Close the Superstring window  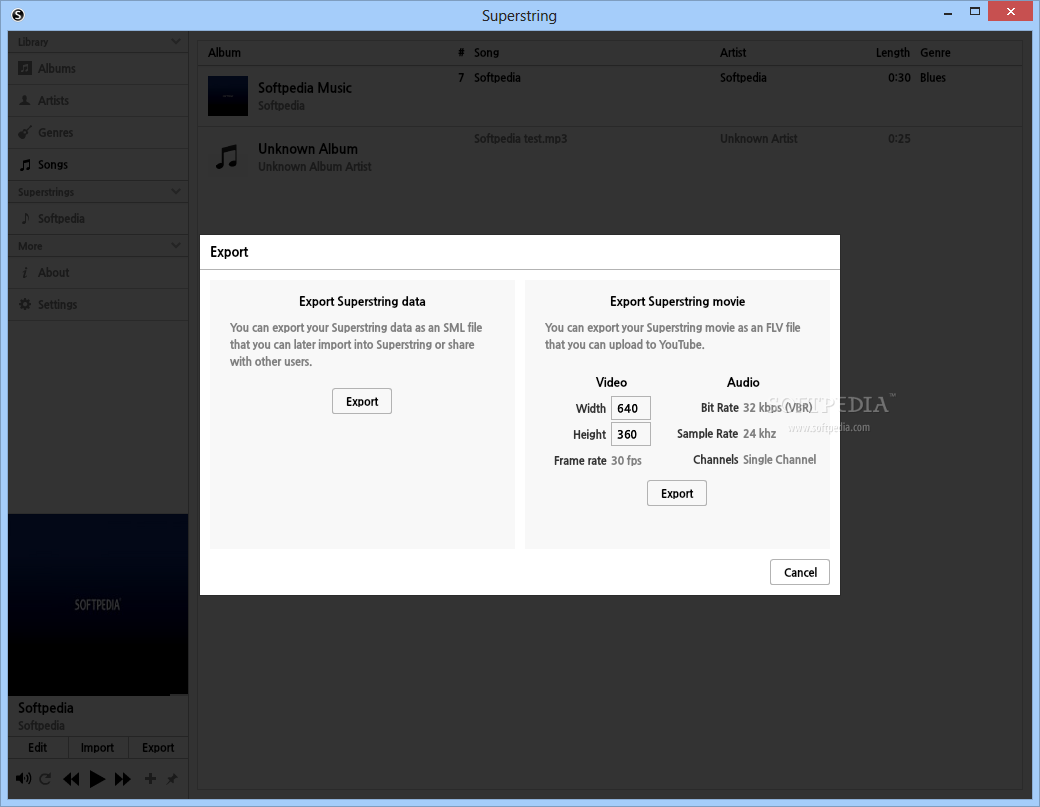[x=1011, y=11]
